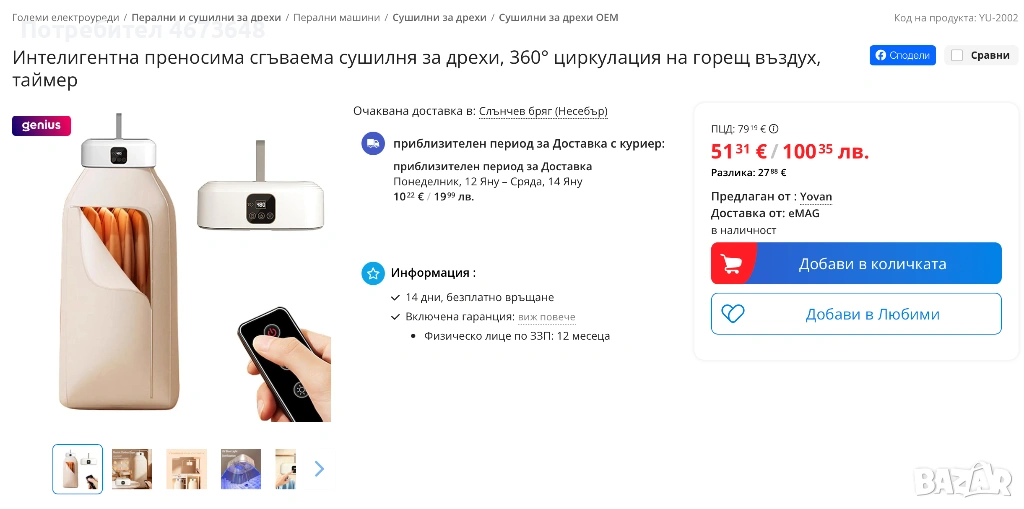Select the second product thumbnail
1024x509 pixels.
pos(132,469)
